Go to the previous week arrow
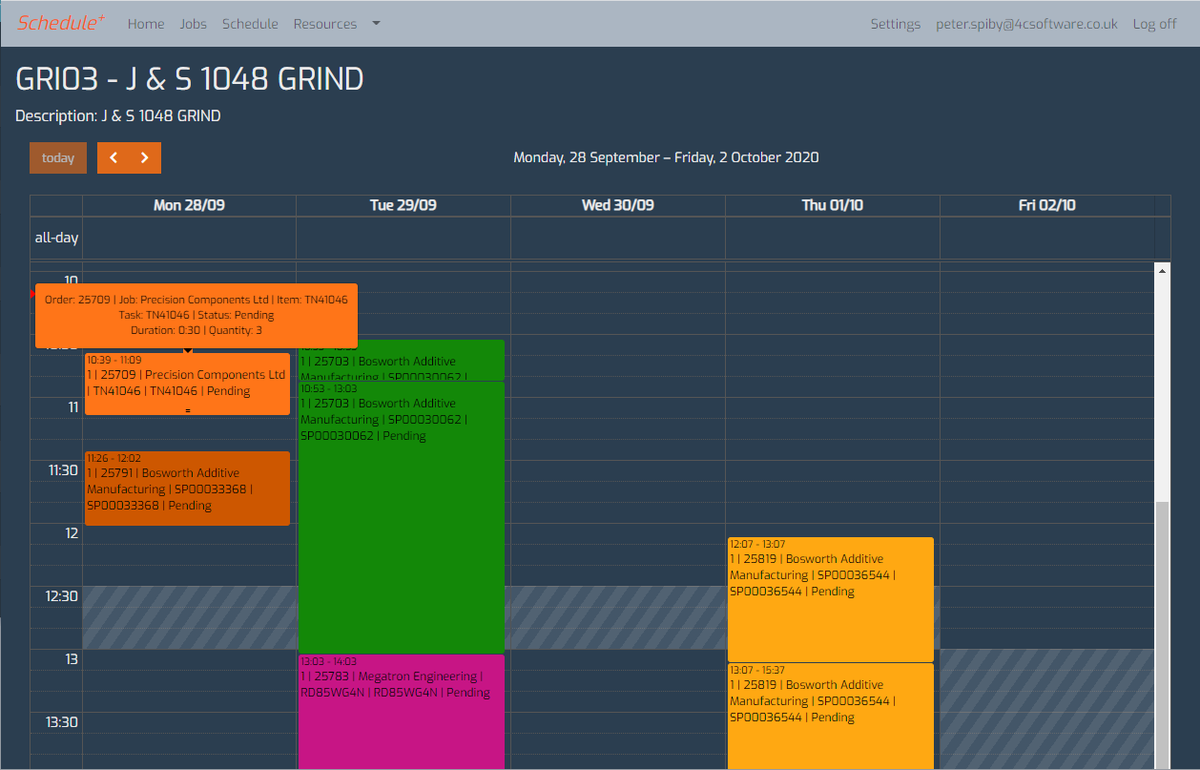This screenshot has width=1200, height=770. coord(113,158)
